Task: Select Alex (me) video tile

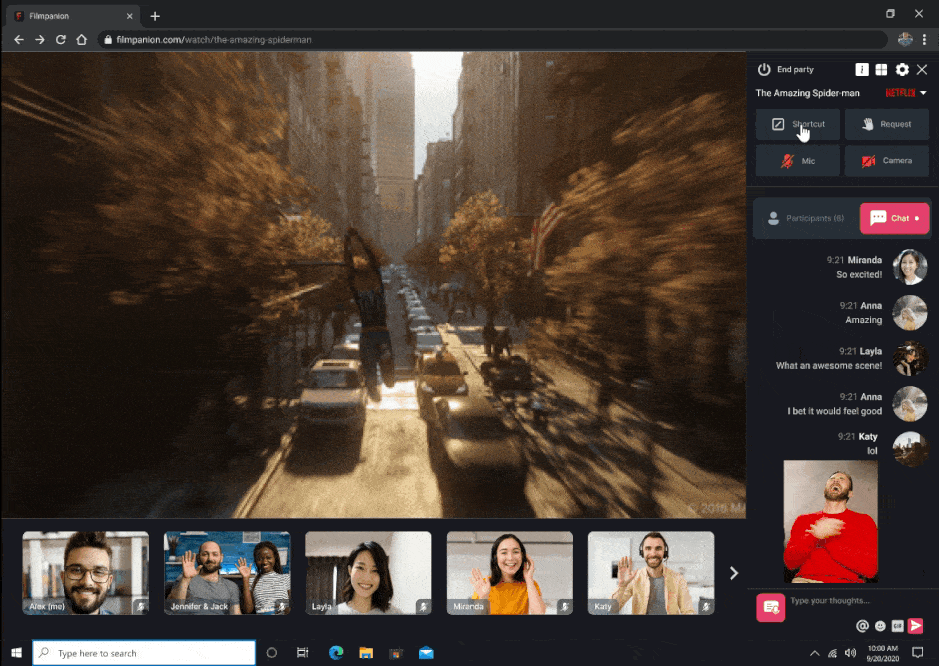Action: pos(86,573)
